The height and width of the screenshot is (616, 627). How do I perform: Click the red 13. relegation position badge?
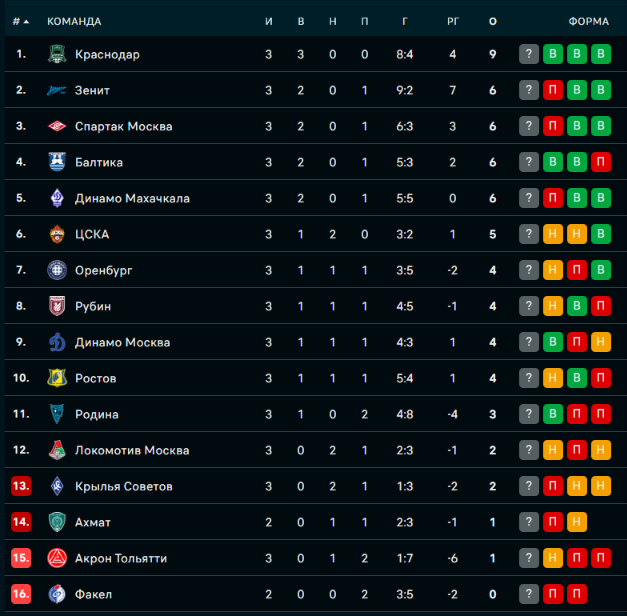[x=21, y=486]
